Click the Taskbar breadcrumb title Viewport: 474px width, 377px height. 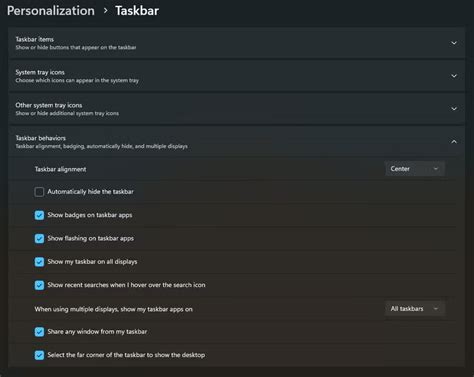tap(137, 11)
